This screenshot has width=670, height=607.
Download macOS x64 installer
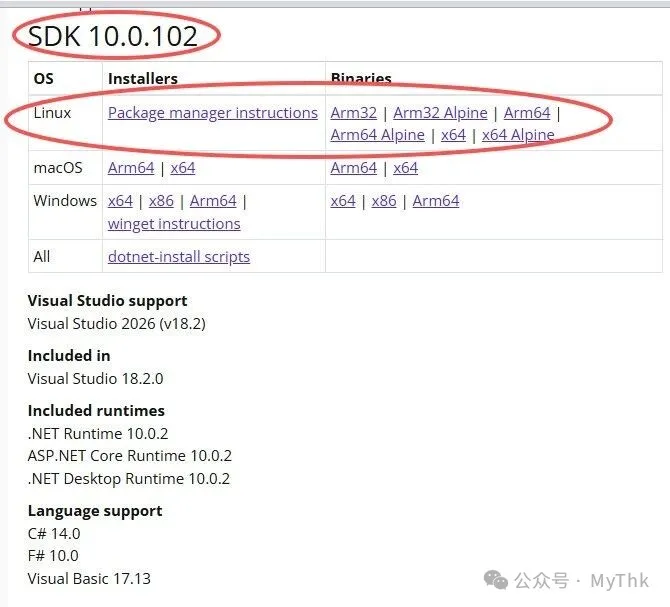pyautogui.click(x=183, y=168)
